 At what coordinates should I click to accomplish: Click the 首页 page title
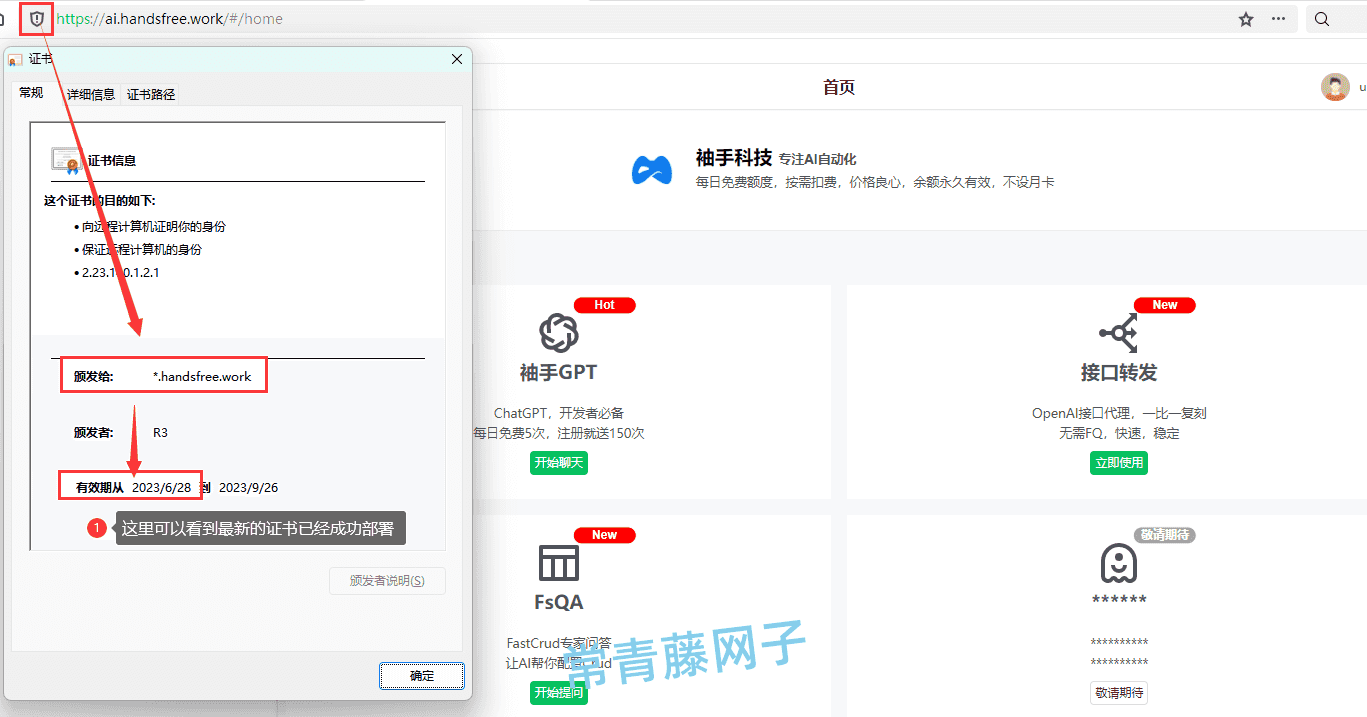pos(839,87)
